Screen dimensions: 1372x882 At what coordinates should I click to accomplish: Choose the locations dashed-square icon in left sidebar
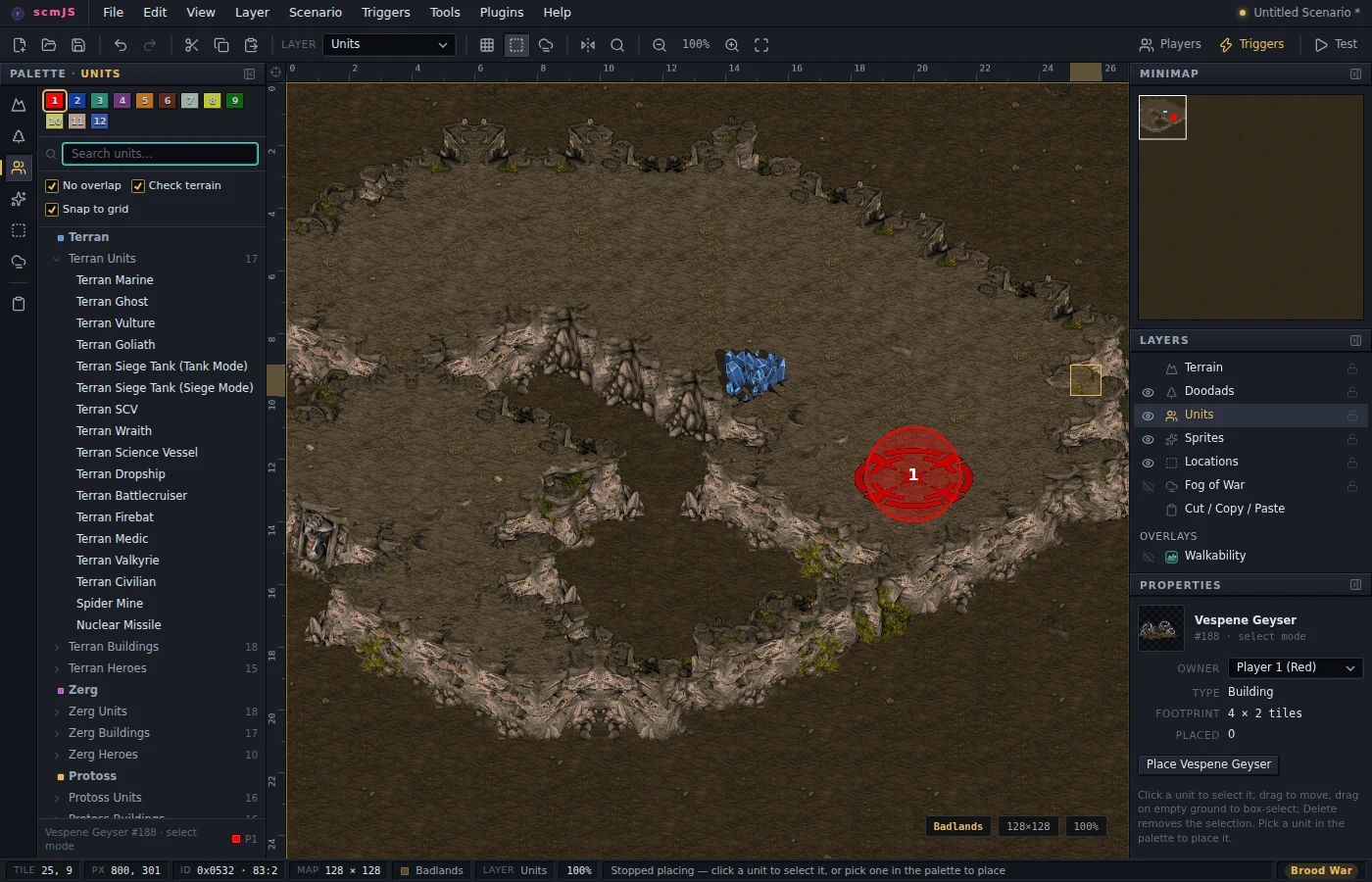tap(19, 230)
